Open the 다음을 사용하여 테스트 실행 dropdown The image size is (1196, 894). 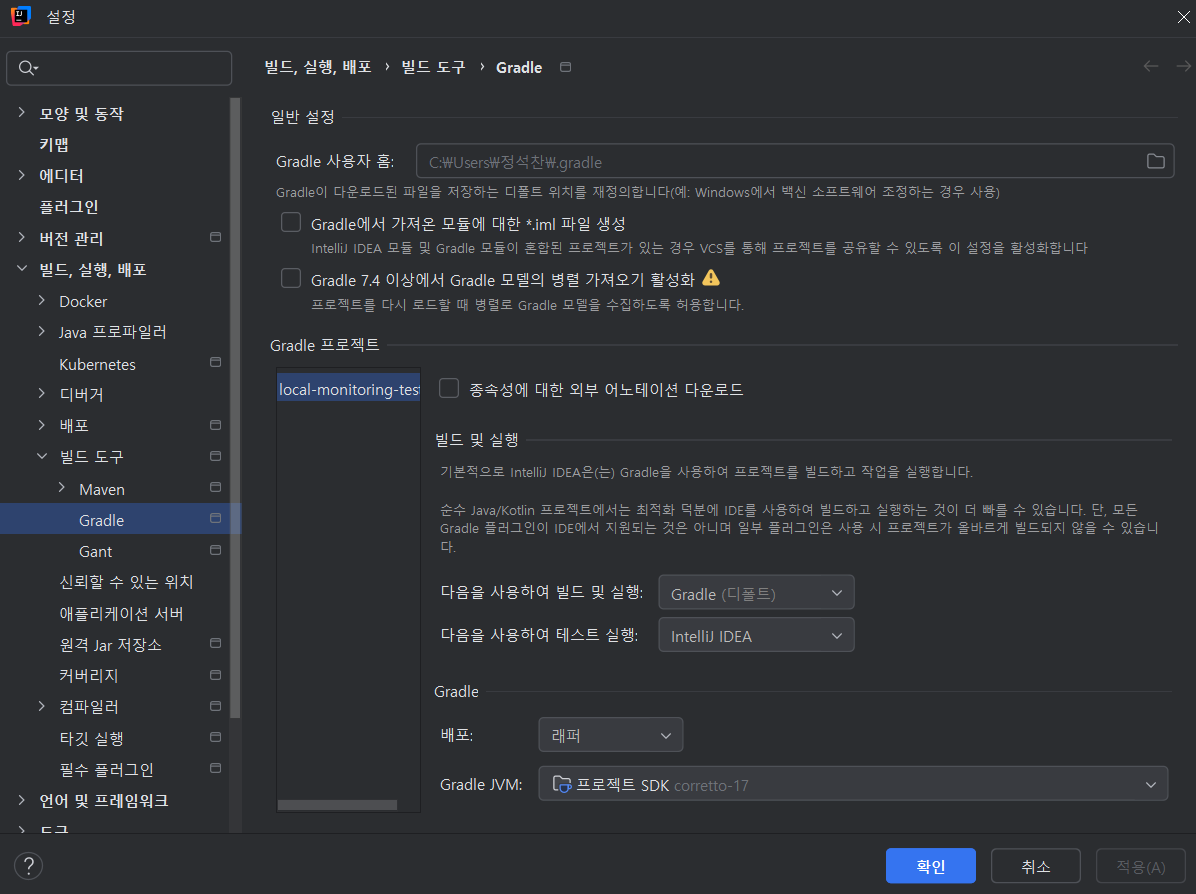point(756,635)
